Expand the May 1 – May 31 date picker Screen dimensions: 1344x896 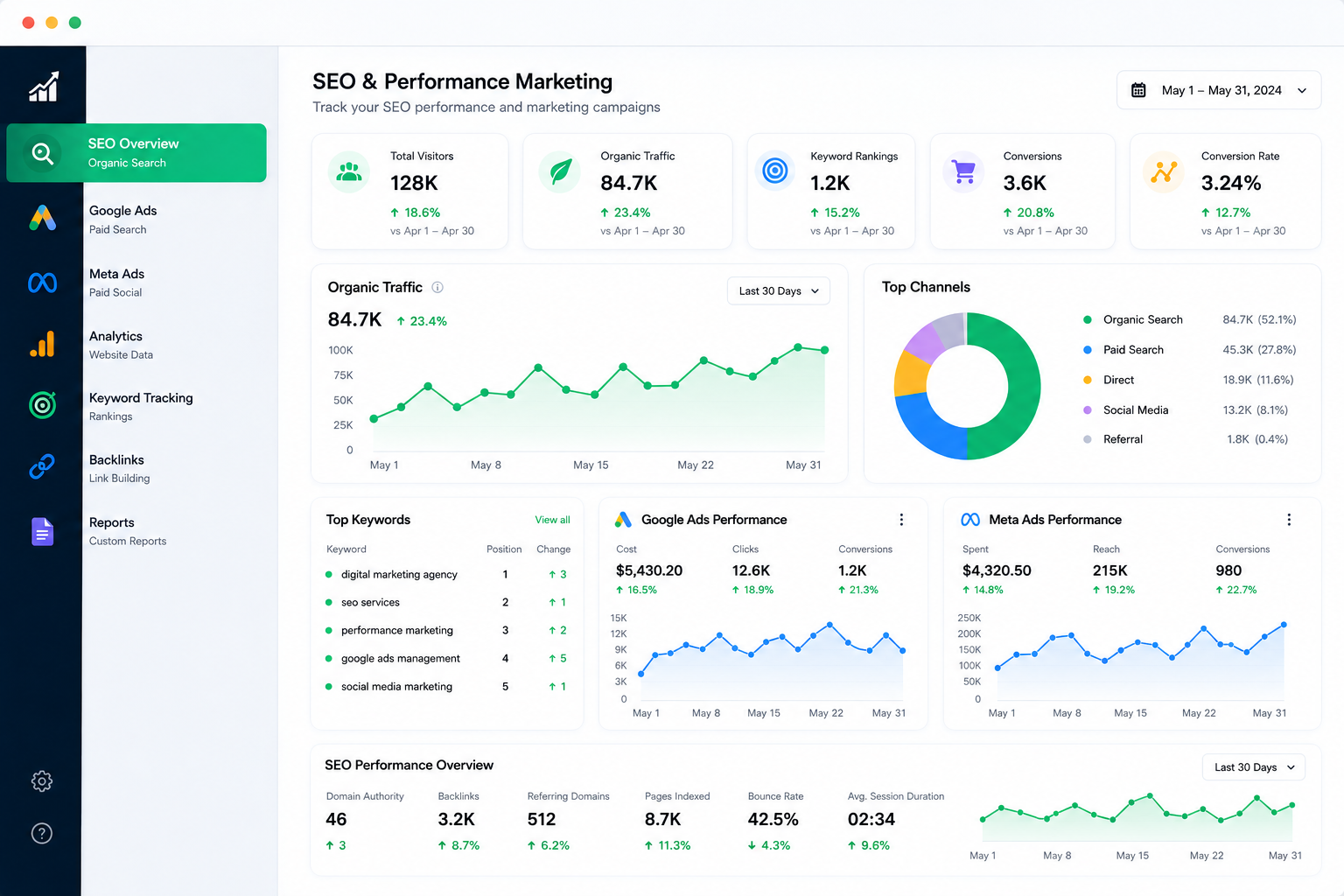(x=1219, y=90)
